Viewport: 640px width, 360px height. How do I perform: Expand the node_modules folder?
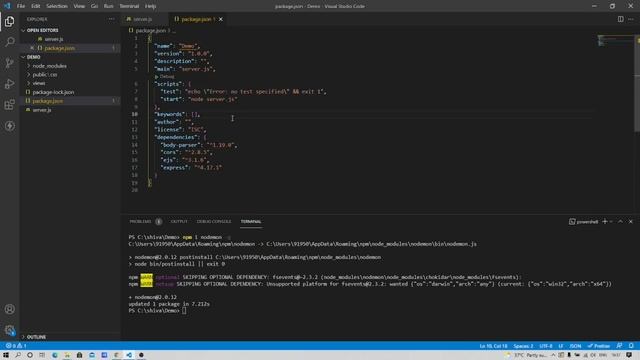tap(49, 66)
